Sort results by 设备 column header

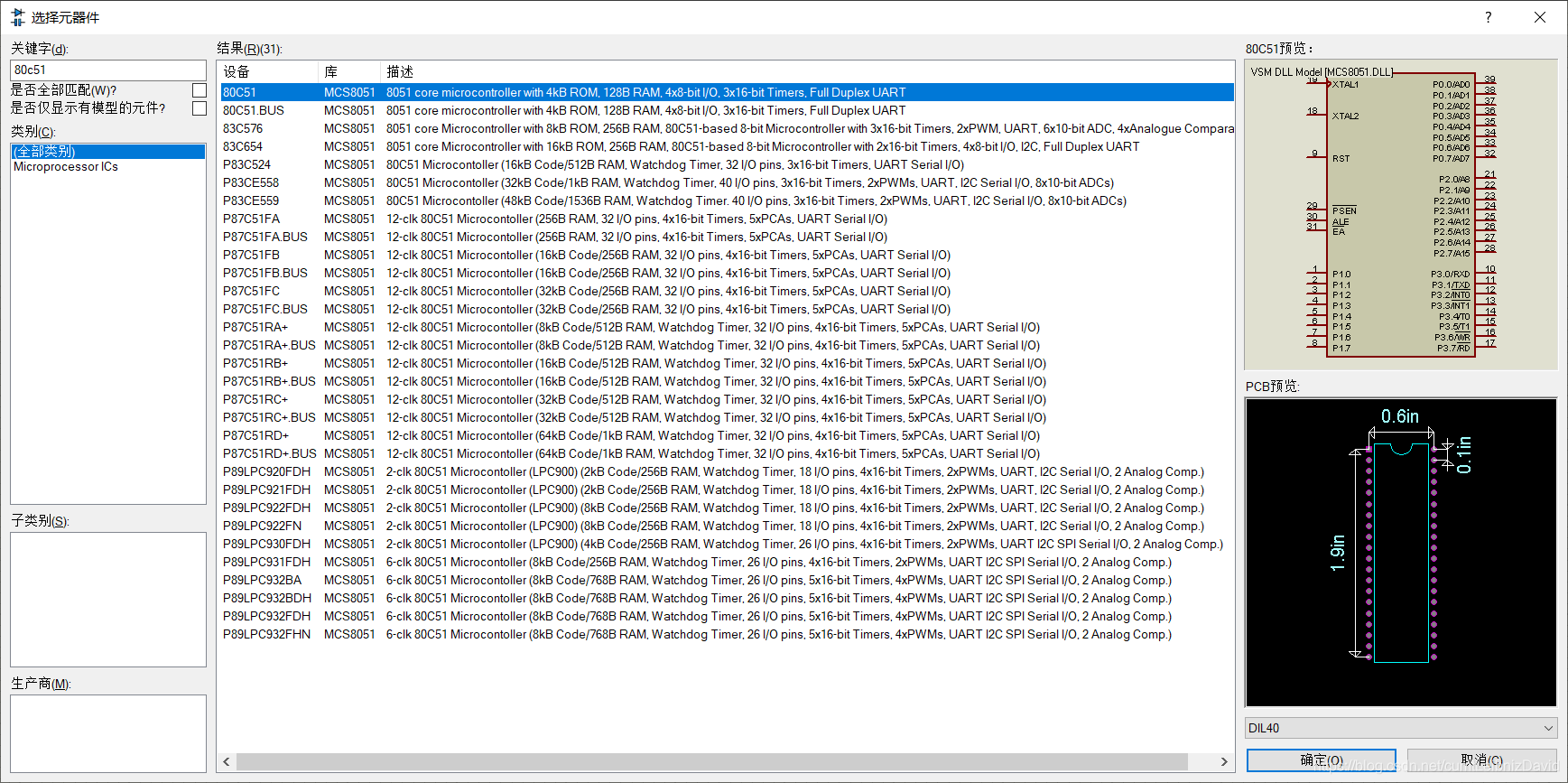pyautogui.click(x=269, y=71)
